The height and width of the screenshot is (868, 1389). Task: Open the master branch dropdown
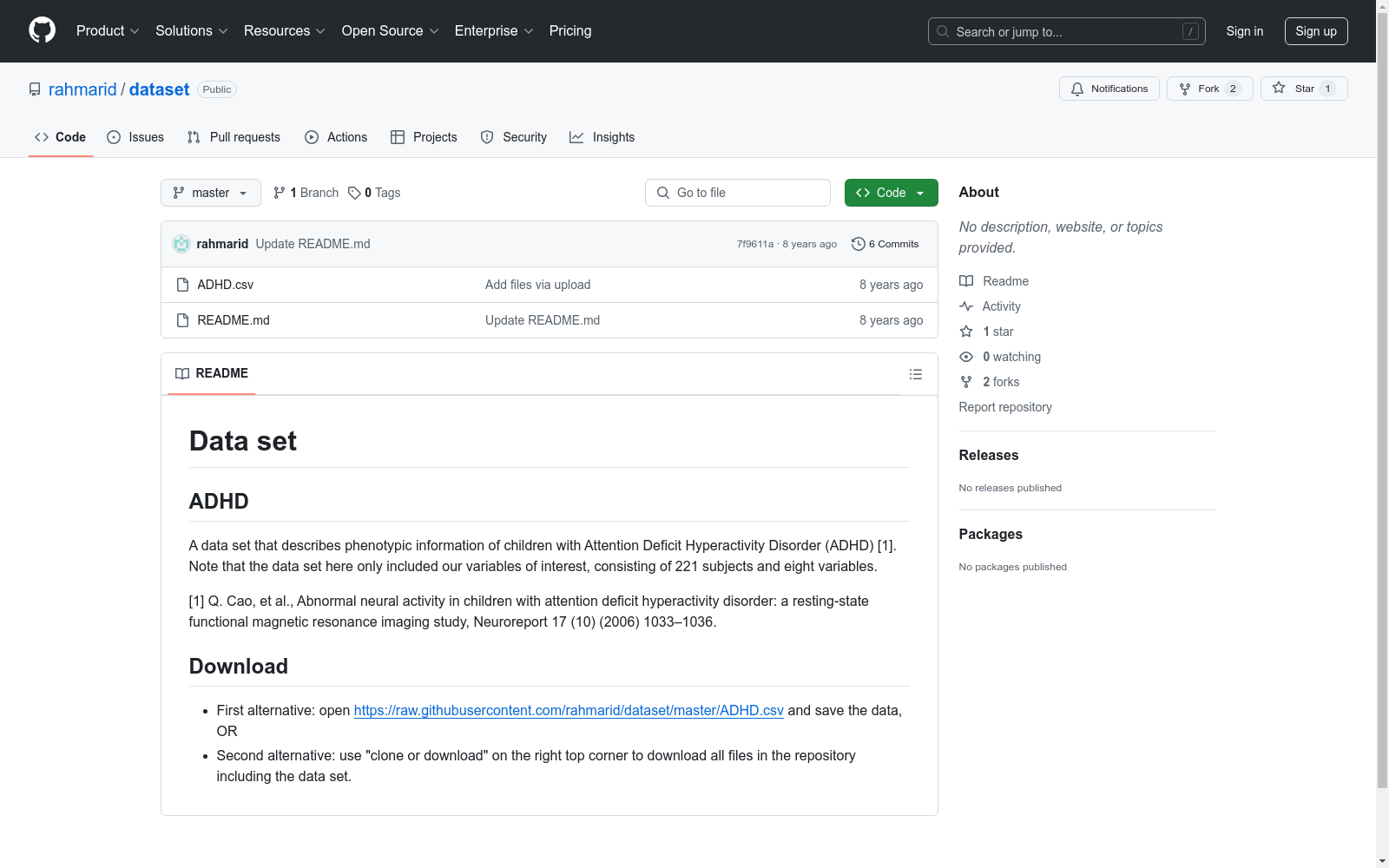pyautogui.click(x=210, y=193)
